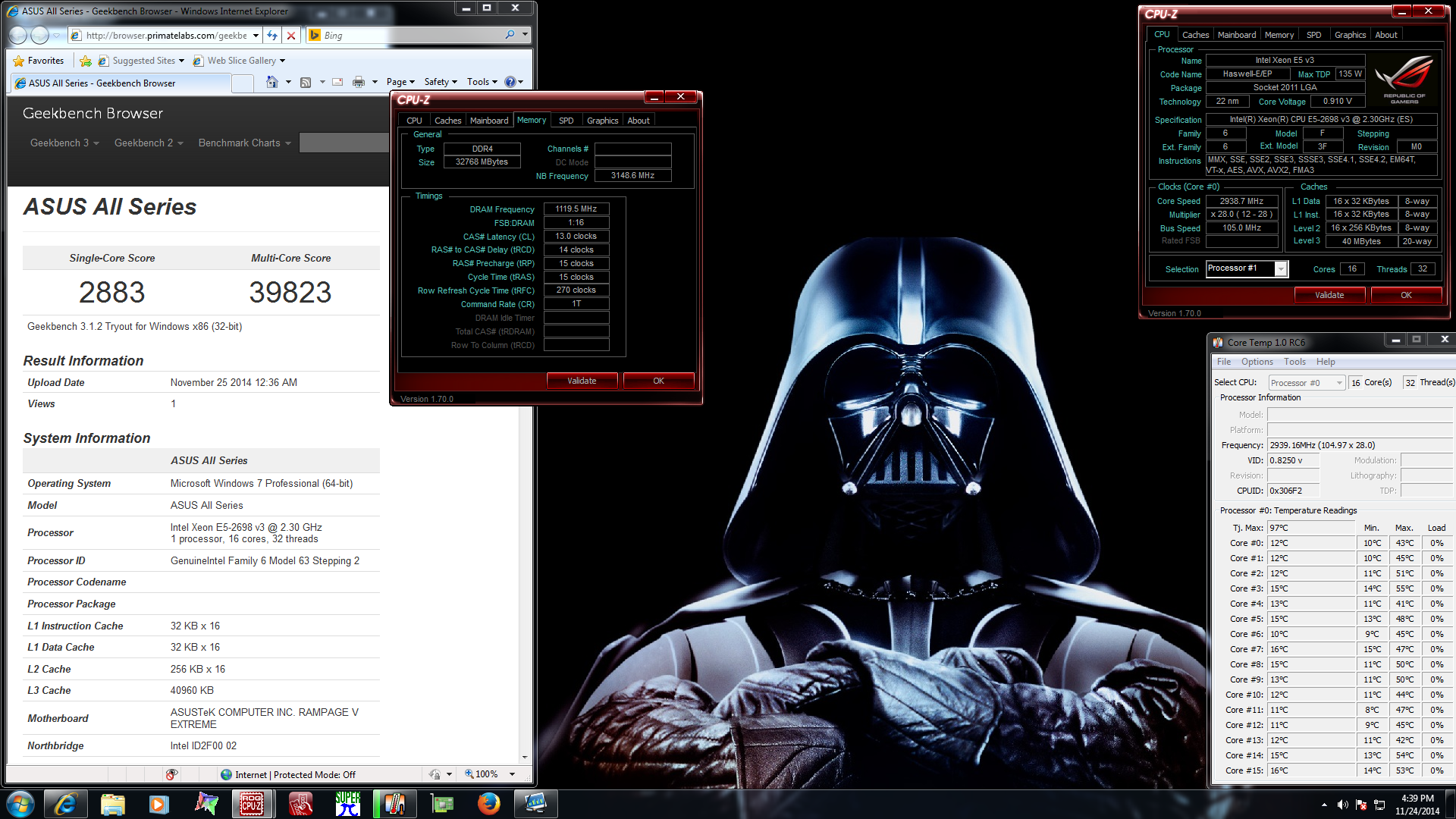Click Validate in front CPU-Z Memory window
Image resolution: width=1456 pixels, height=819 pixels.
coord(582,381)
